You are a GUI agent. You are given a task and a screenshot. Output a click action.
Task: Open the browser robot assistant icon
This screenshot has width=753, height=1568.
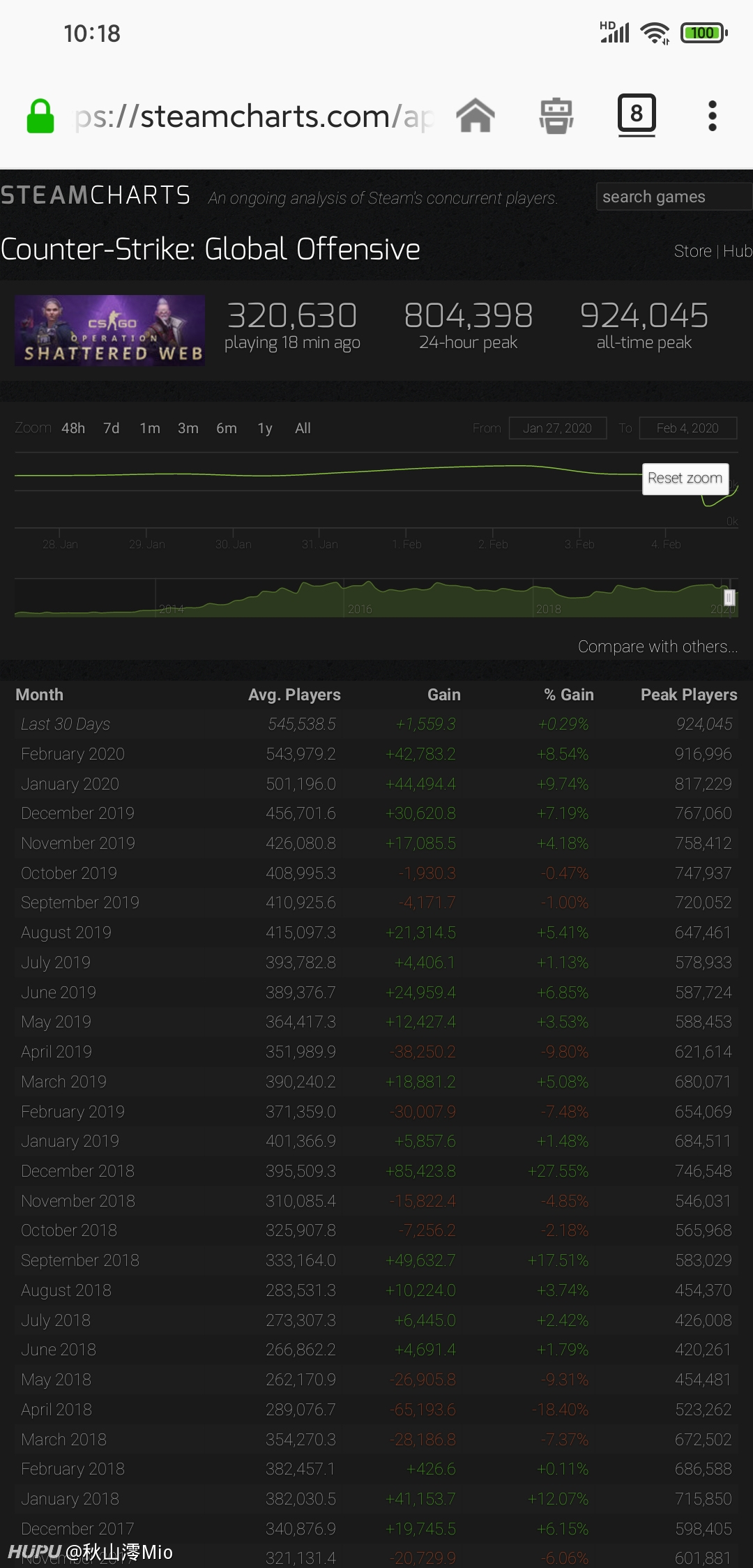[556, 116]
